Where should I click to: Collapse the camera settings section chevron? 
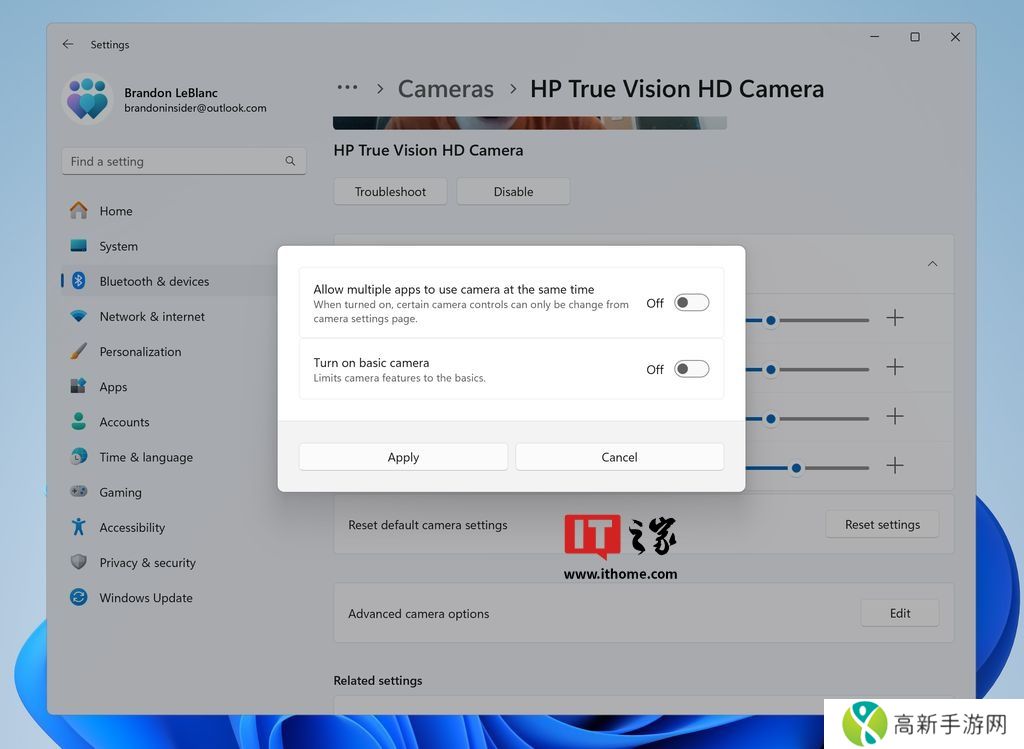[x=932, y=264]
